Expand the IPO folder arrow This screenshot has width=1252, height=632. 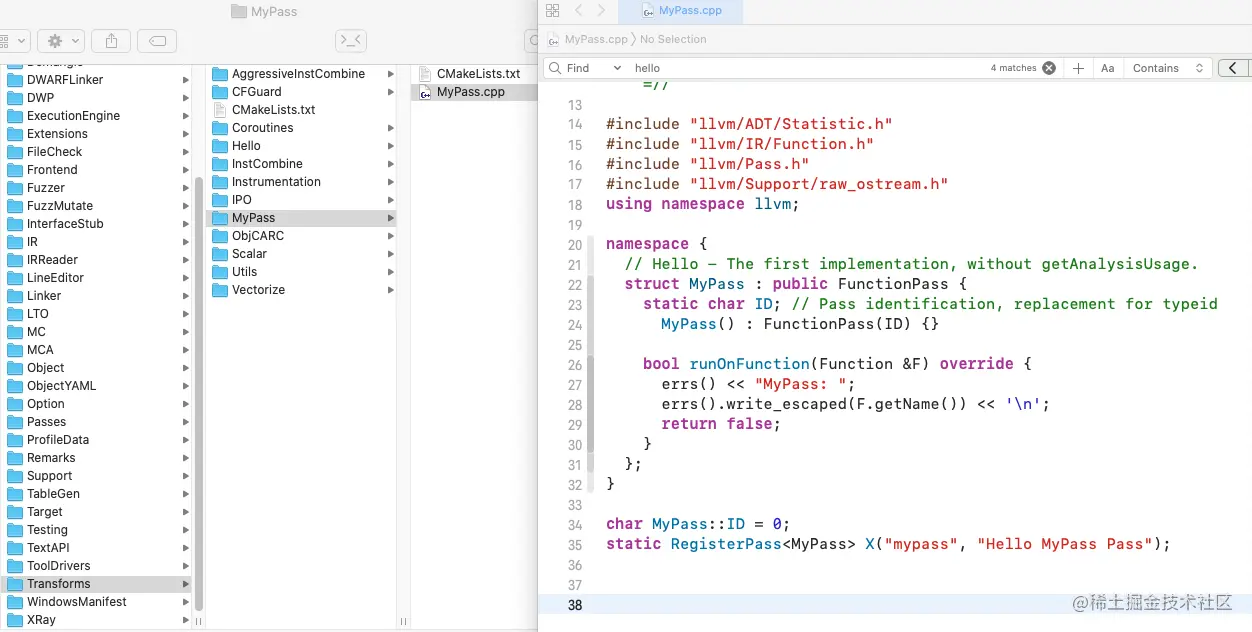point(391,200)
